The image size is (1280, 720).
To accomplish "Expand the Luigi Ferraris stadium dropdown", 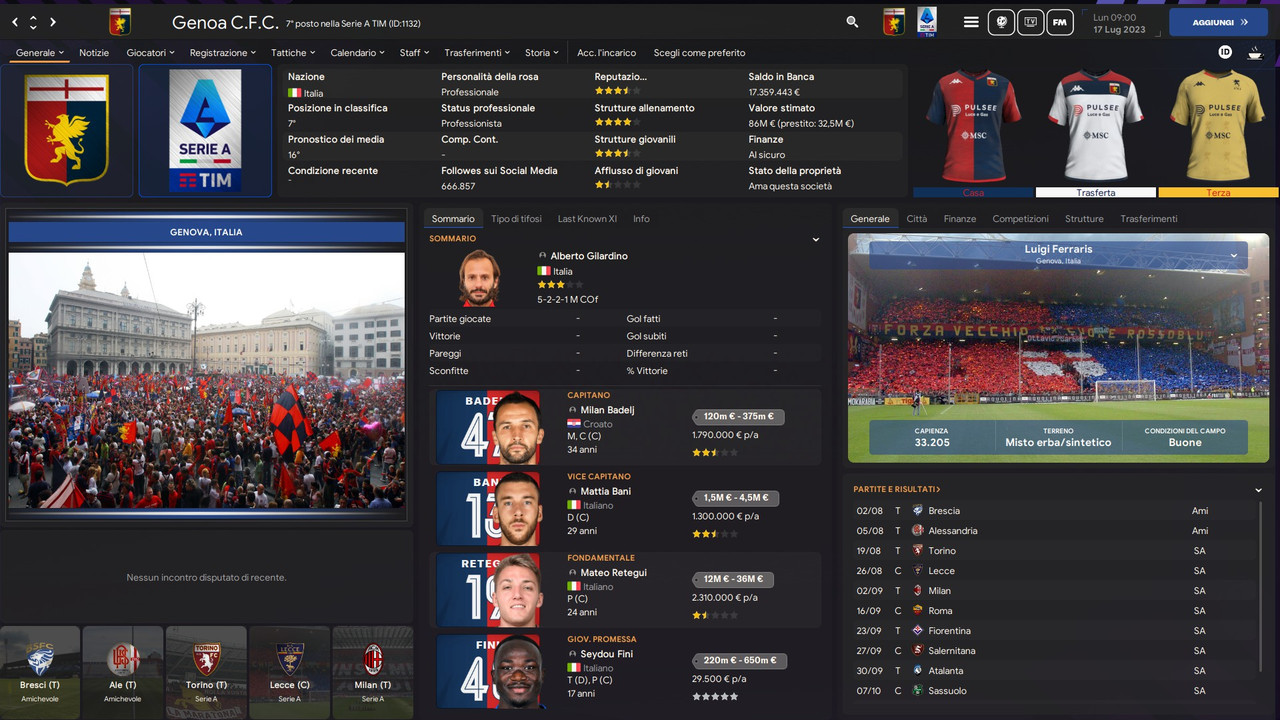I will pos(1234,255).
